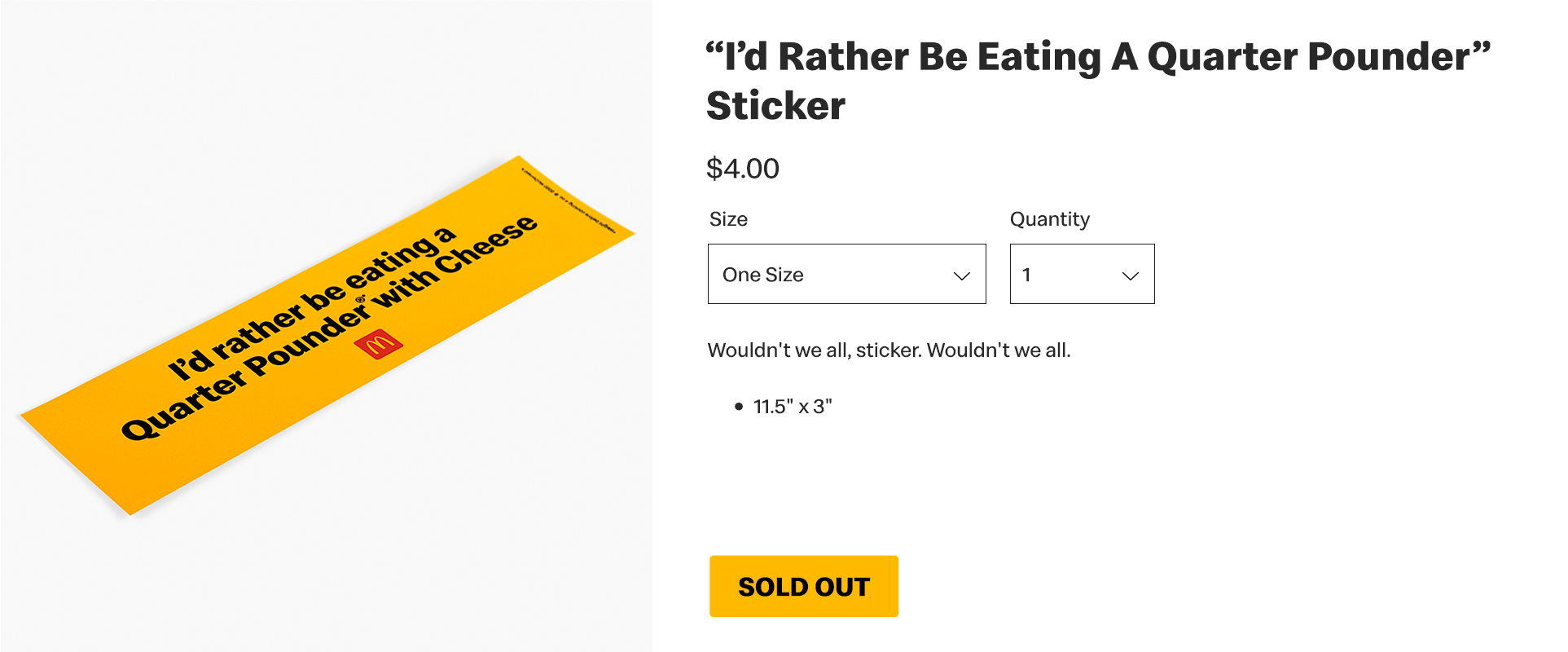Image resolution: width=1568 pixels, height=652 pixels.
Task: Click the chevron arrow in the Size selector
Action: tap(962, 276)
